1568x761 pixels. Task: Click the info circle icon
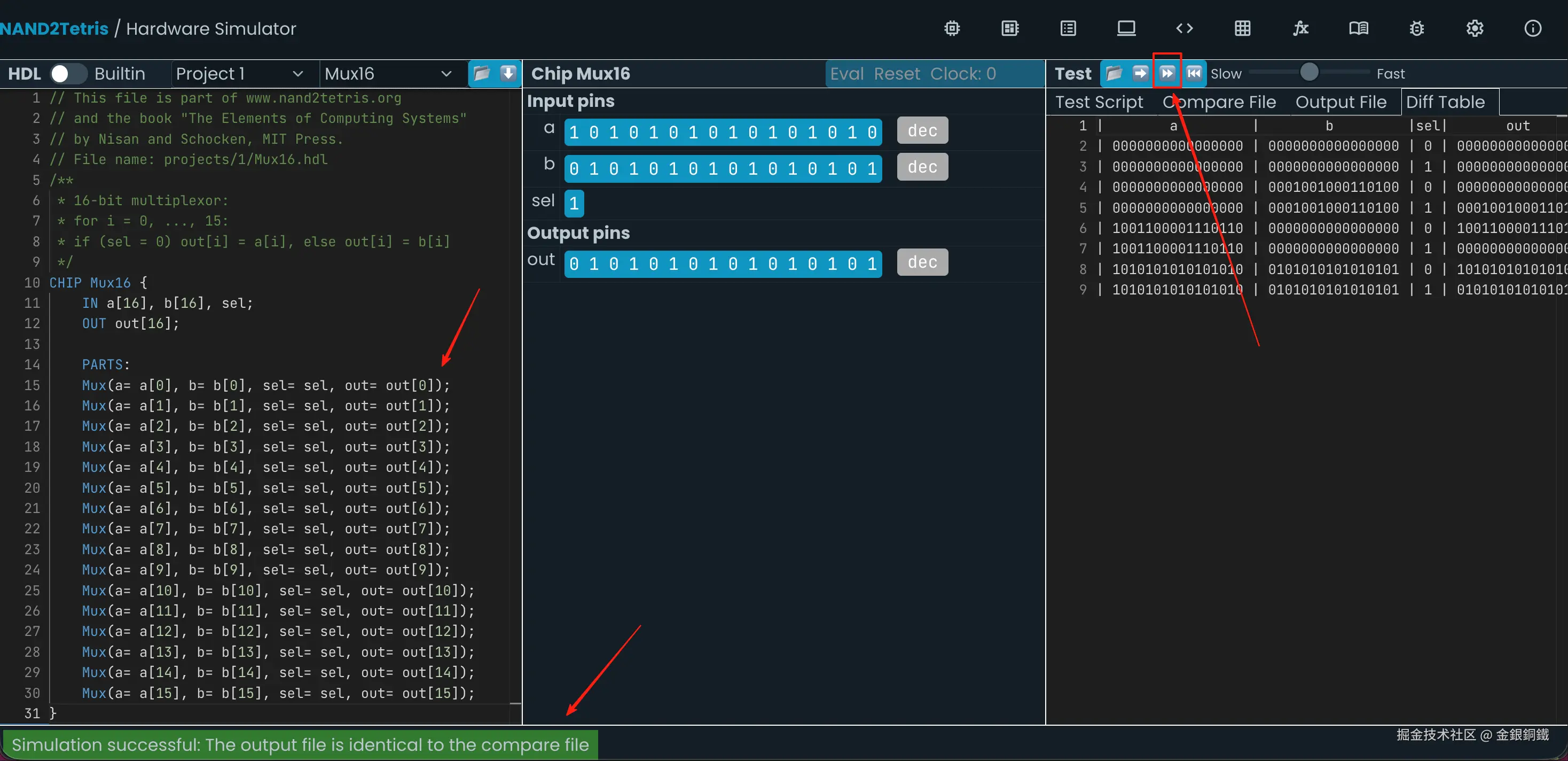1532,29
